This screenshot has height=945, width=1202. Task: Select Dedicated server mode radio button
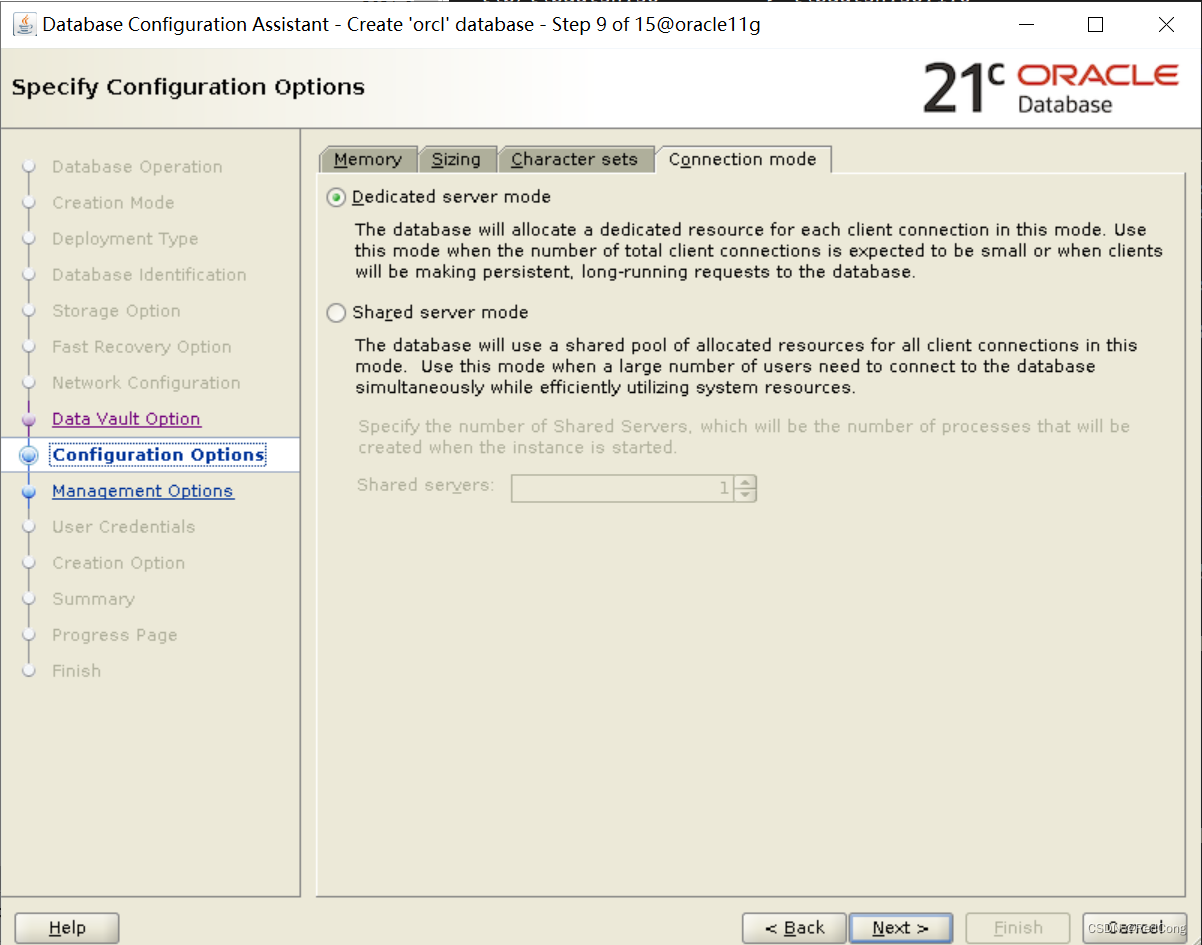(x=336, y=197)
